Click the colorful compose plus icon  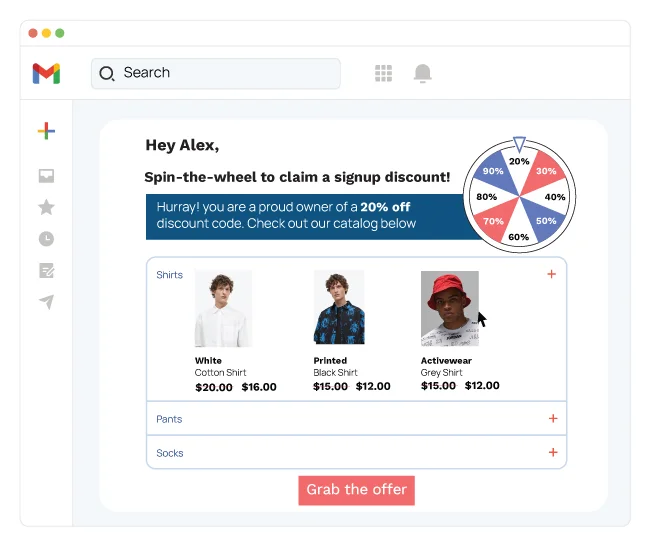(x=46, y=131)
